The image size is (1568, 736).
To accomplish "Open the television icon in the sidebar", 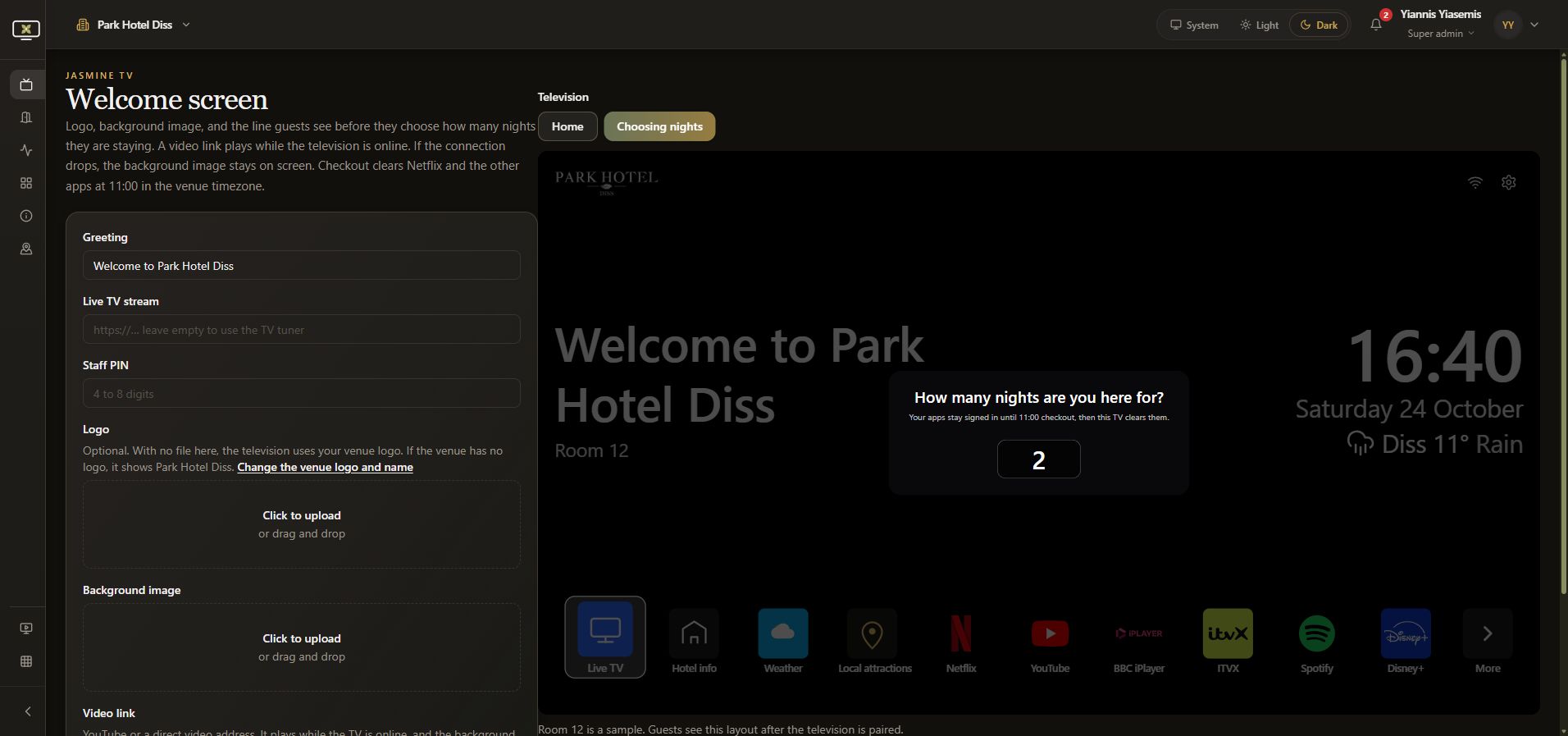I will pos(26,85).
